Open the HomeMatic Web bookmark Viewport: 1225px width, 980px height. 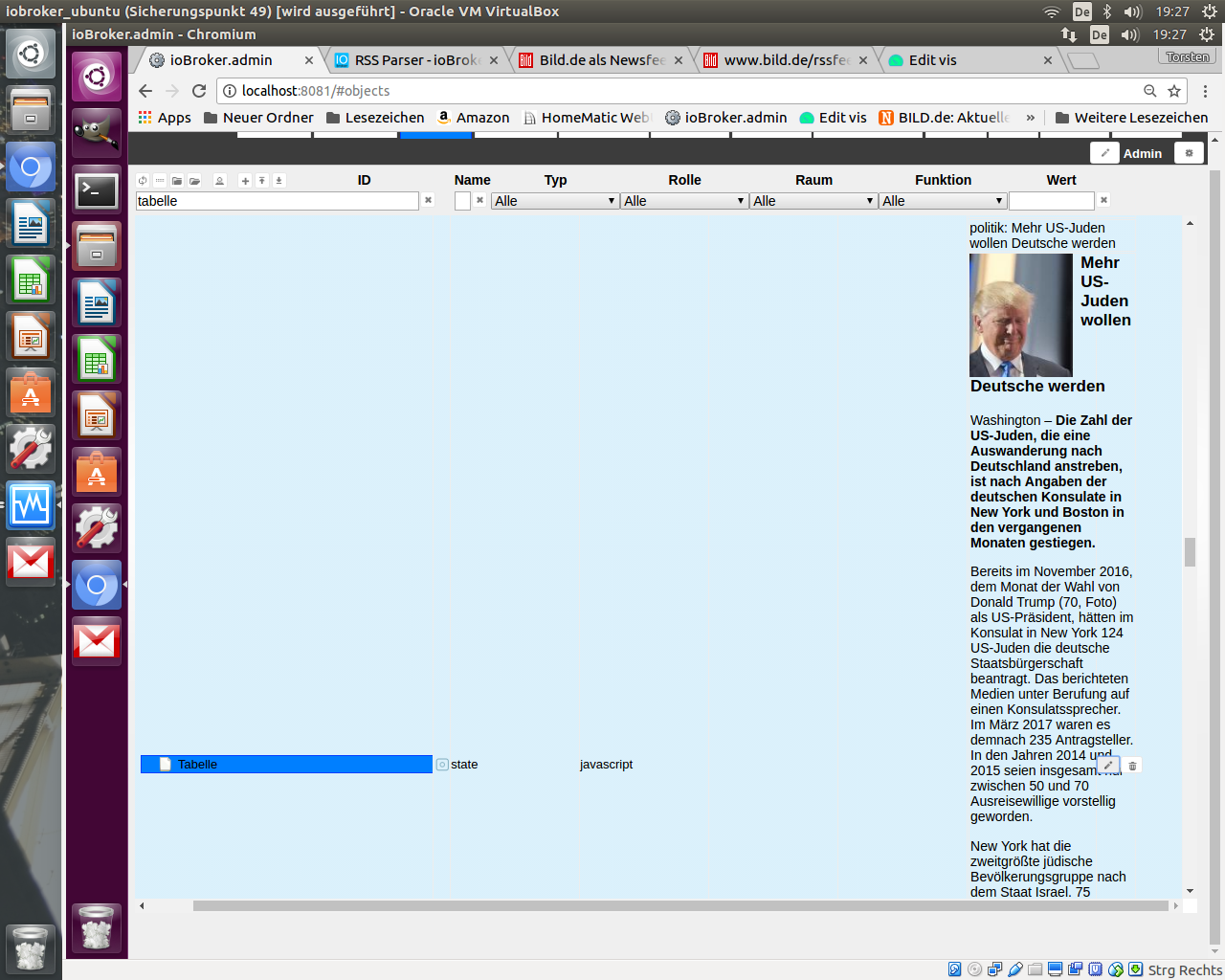pyautogui.click(x=588, y=118)
